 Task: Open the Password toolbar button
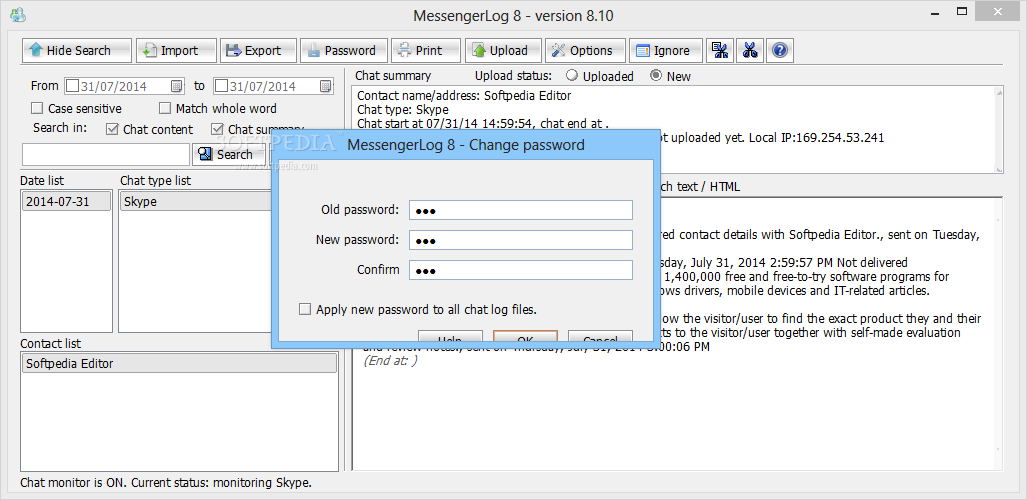pos(344,50)
